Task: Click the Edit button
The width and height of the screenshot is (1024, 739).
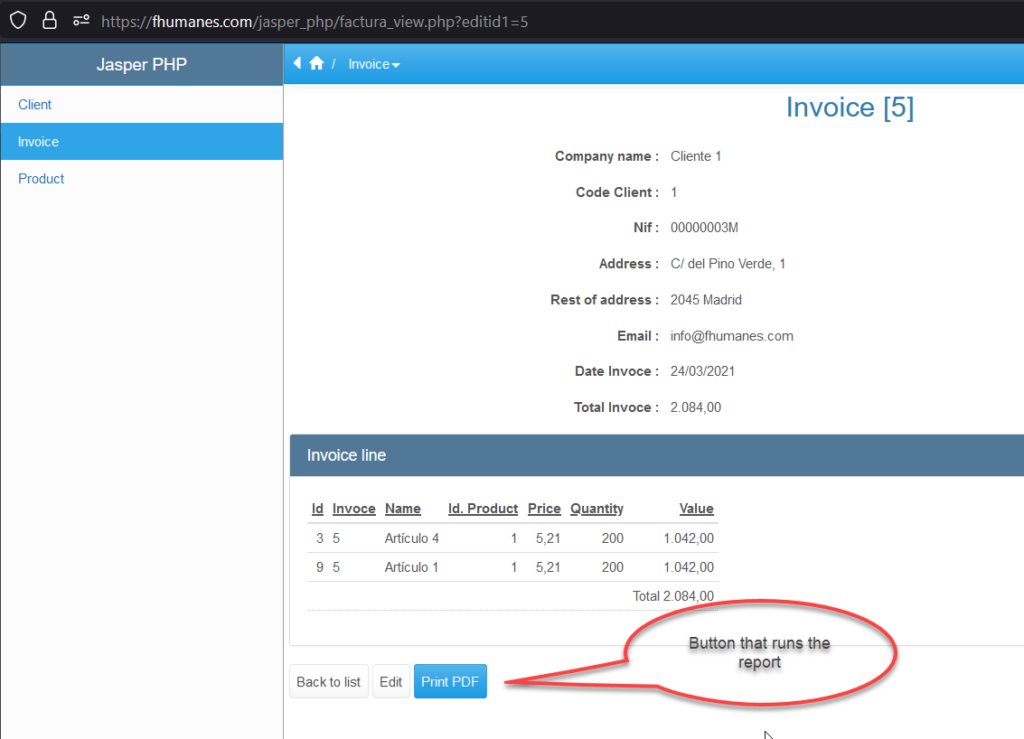Action: tap(390, 682)
